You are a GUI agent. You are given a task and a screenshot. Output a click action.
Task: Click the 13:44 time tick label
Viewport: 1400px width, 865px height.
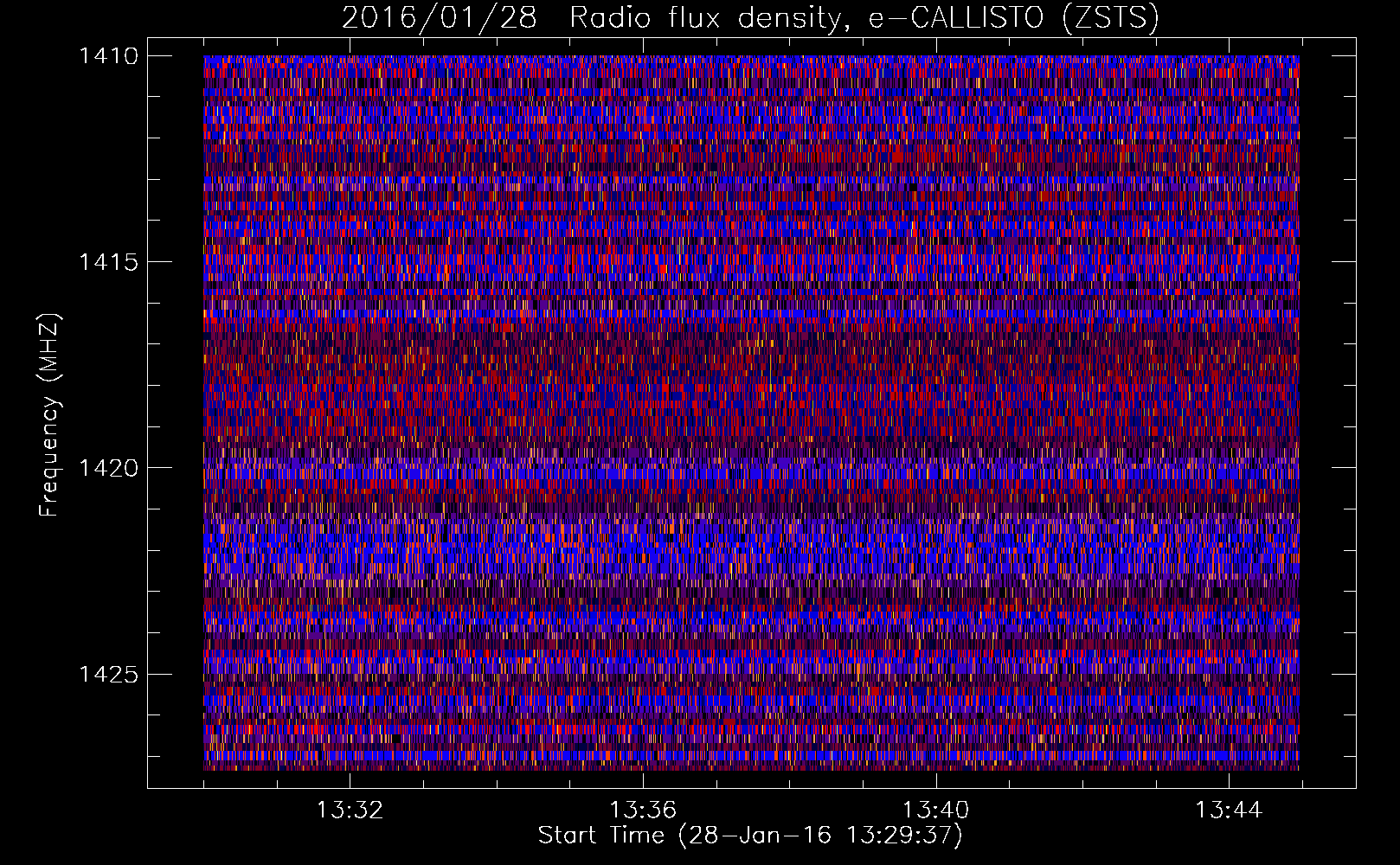[1229, 811]
